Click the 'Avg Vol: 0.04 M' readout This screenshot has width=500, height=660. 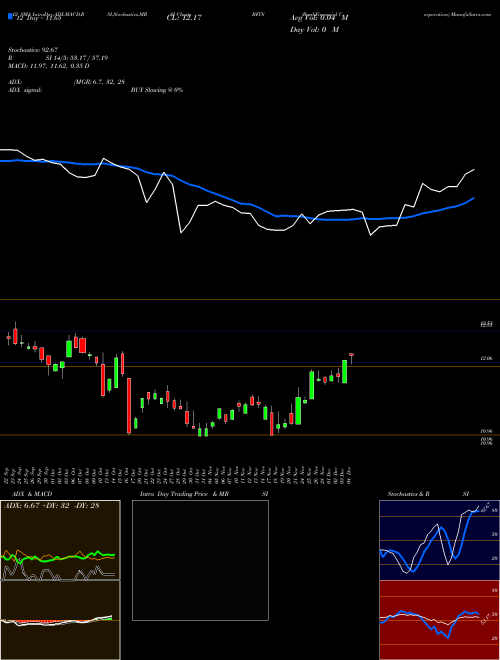tap(319, 18)
